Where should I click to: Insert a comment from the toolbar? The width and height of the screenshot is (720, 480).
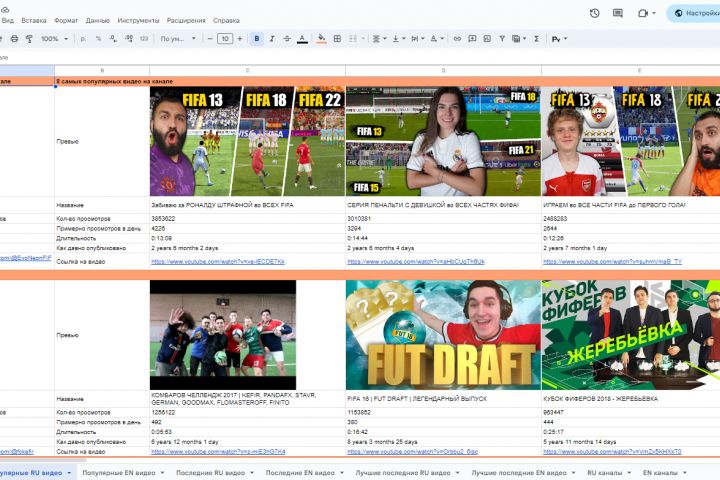point(472,39)
